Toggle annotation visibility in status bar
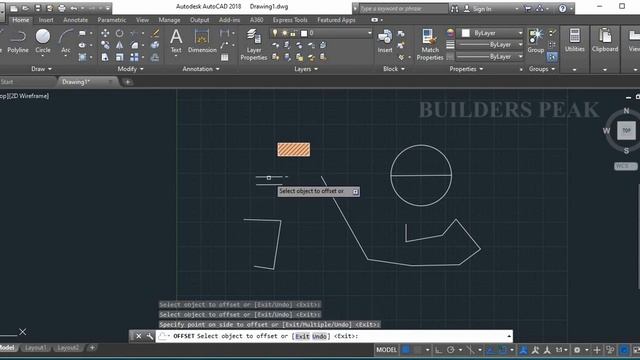 coord(523,350)
